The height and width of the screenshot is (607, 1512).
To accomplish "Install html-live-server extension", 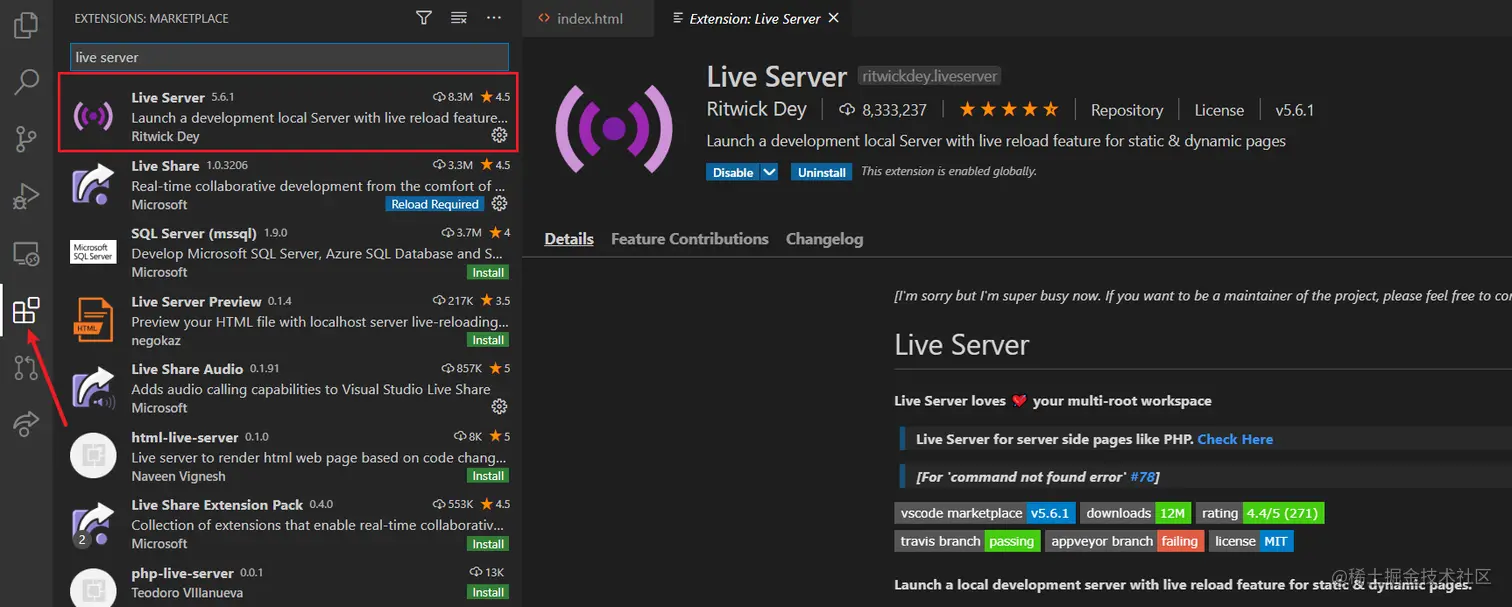I will tap(488, 476).
